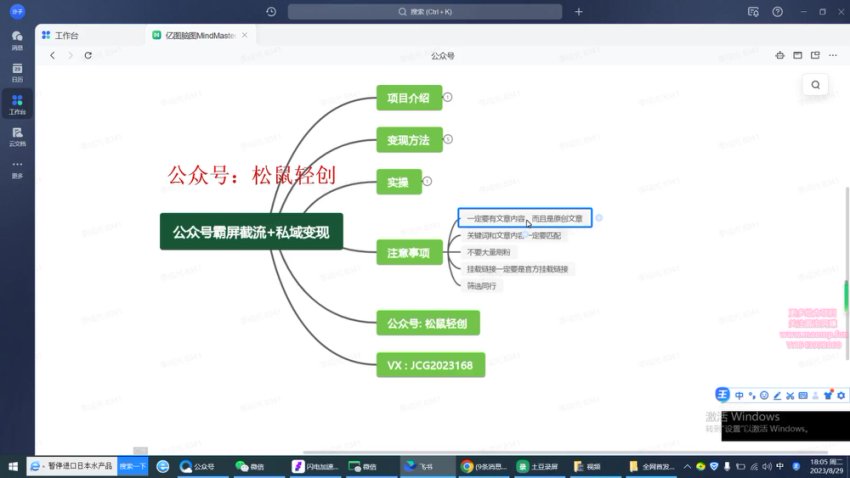This screenshot has height=478, width=850.
Task: Expand the 变现方法 node's collapse circle
Action: (x=448, y=140)
